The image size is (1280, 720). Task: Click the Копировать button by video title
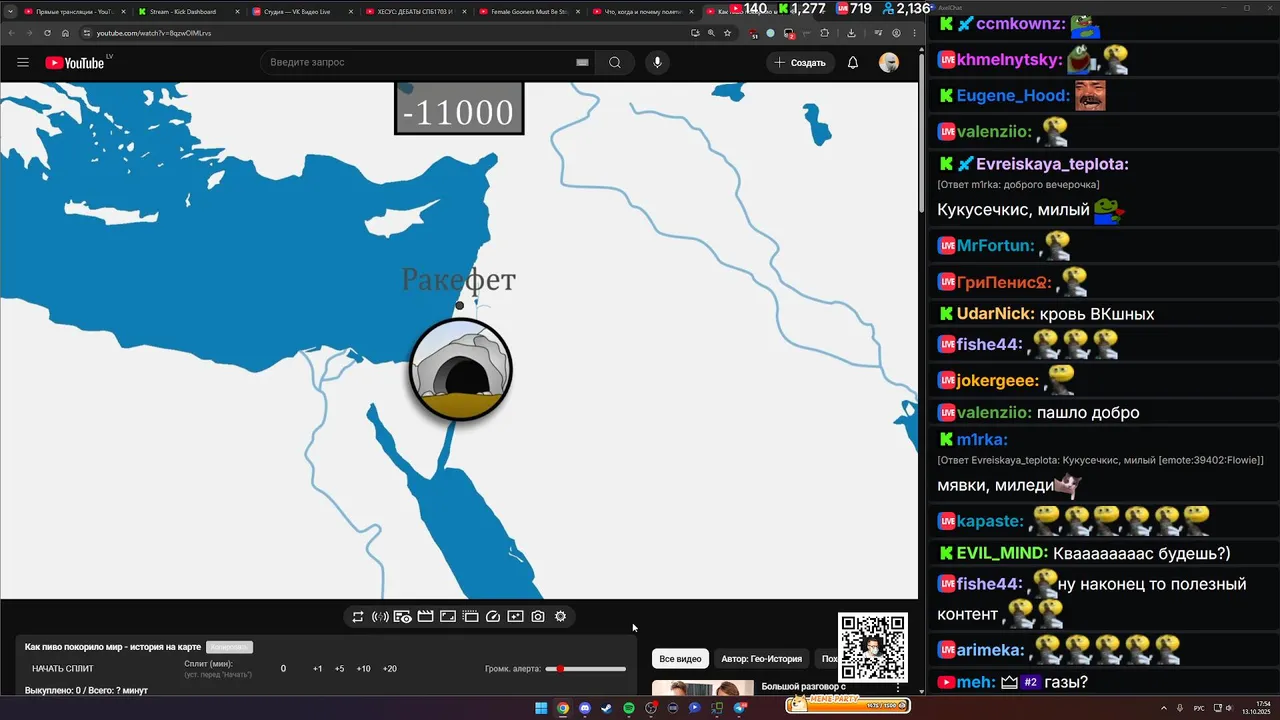coord(229,647)
